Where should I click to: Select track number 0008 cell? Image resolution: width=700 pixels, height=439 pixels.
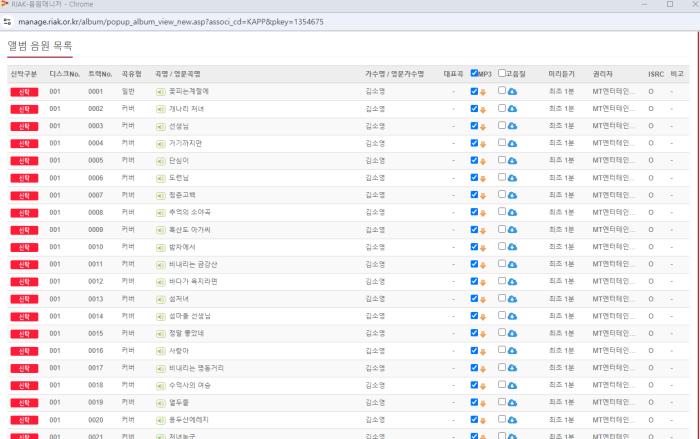(96, 213)
